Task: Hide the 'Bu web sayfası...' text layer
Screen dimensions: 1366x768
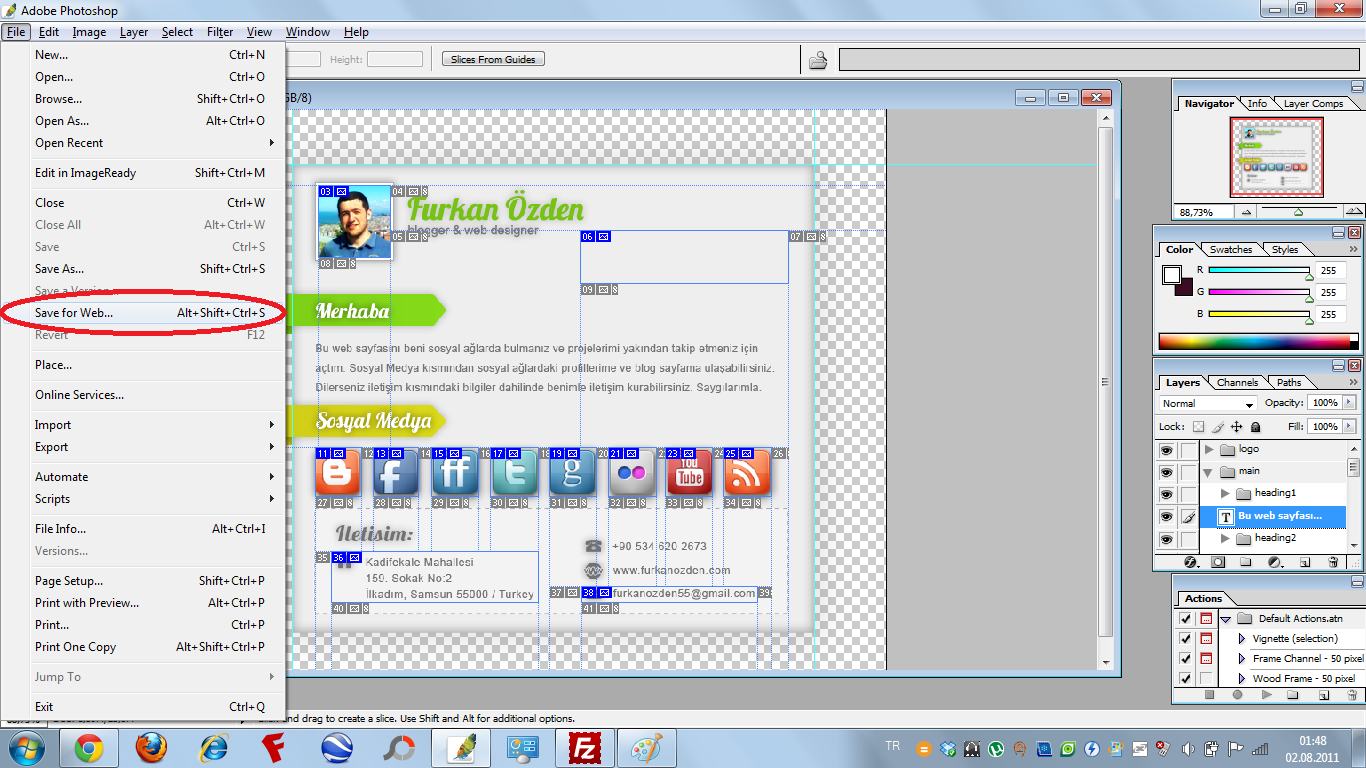Action: (1166, 517)
